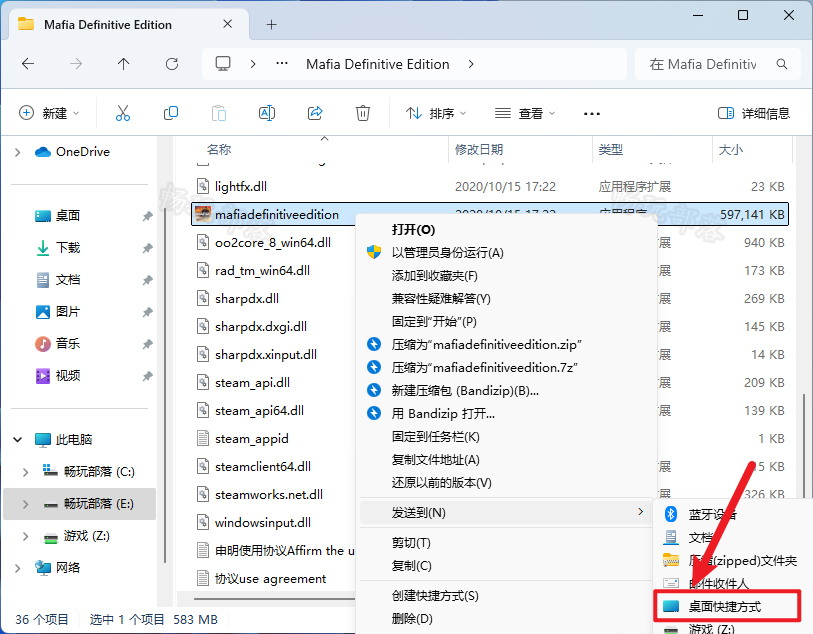Viewport: 813px width, 634px height.
Task: Select the 协议use agreement file
Action: pyautogui.click(x=270, y=579)
